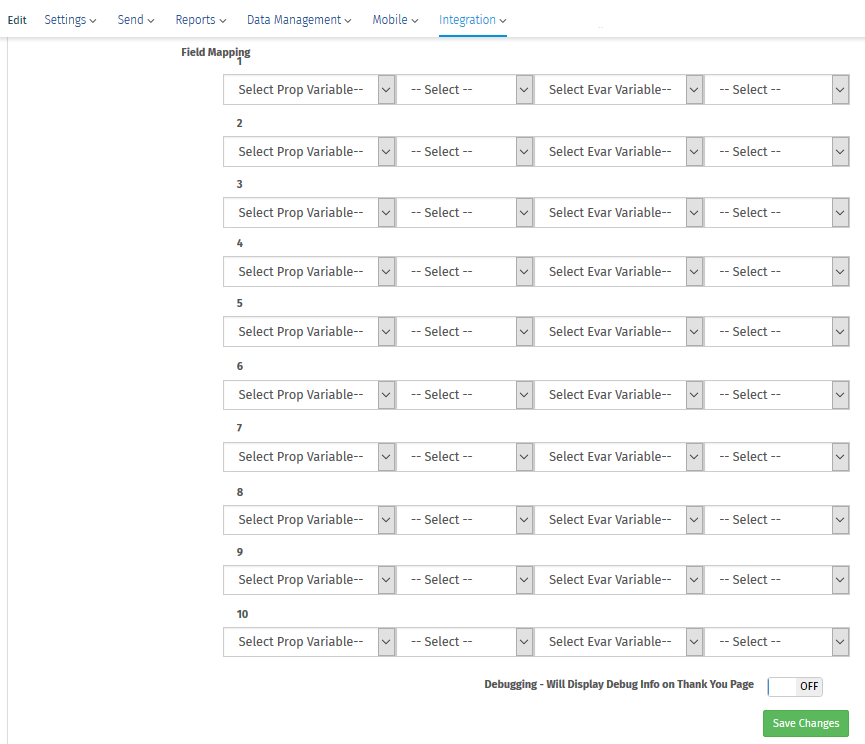Open the fourth -- Select -- dropdown in row 3

pos(777,212)
